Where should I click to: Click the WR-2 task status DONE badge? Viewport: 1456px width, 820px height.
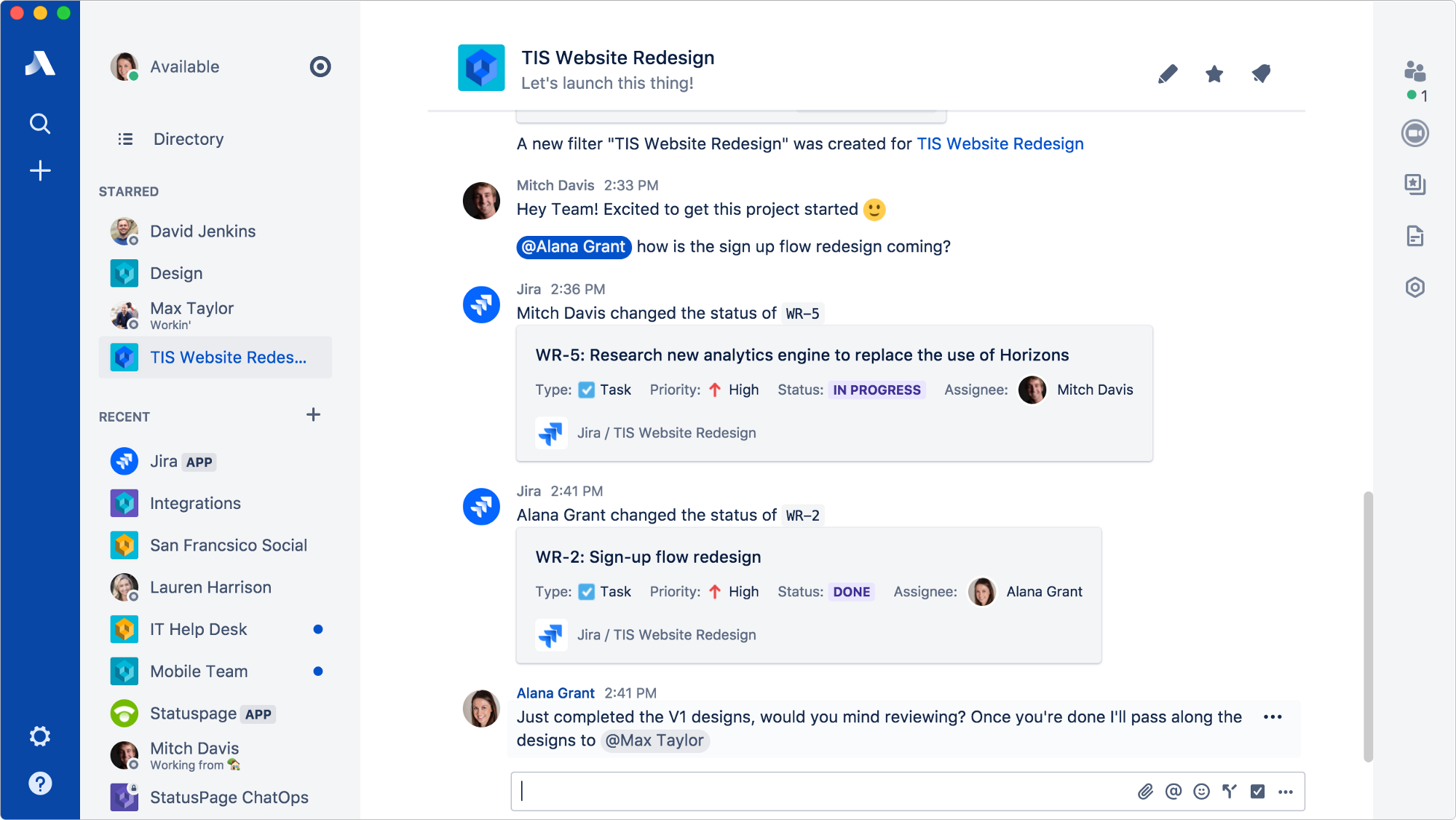tap(850, 591)
